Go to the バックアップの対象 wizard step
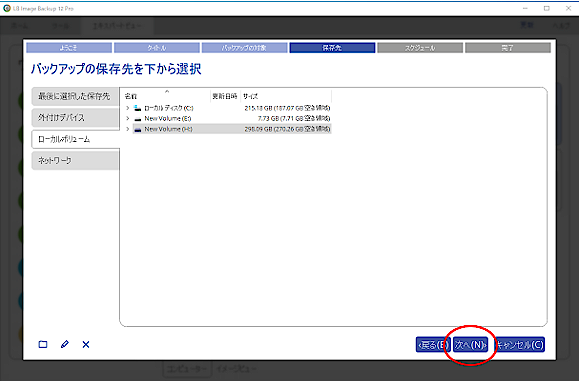 (x=244, y=48)
